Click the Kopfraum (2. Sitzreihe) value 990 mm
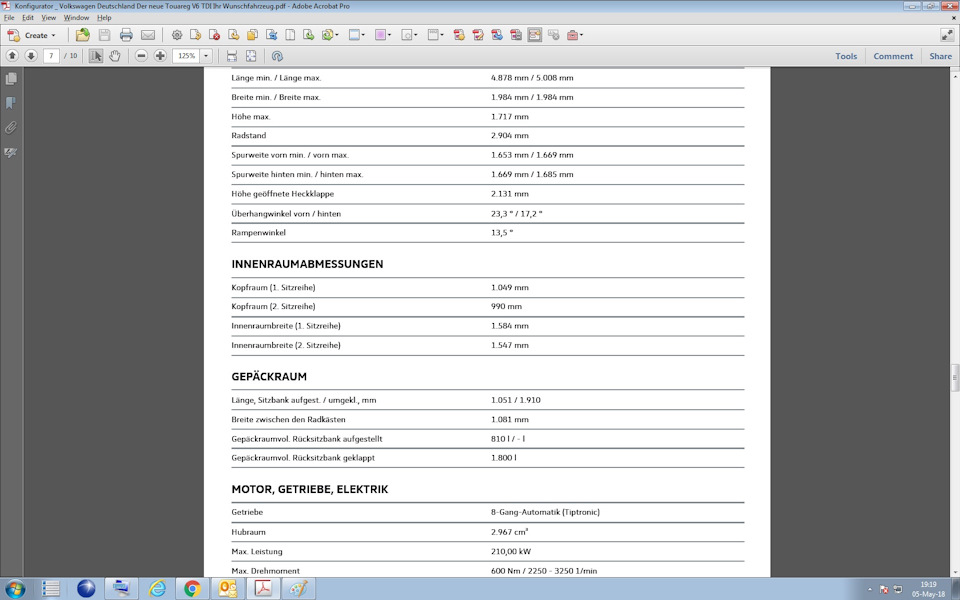The height and width of the screenshot is (600, 960). [506, 306]
